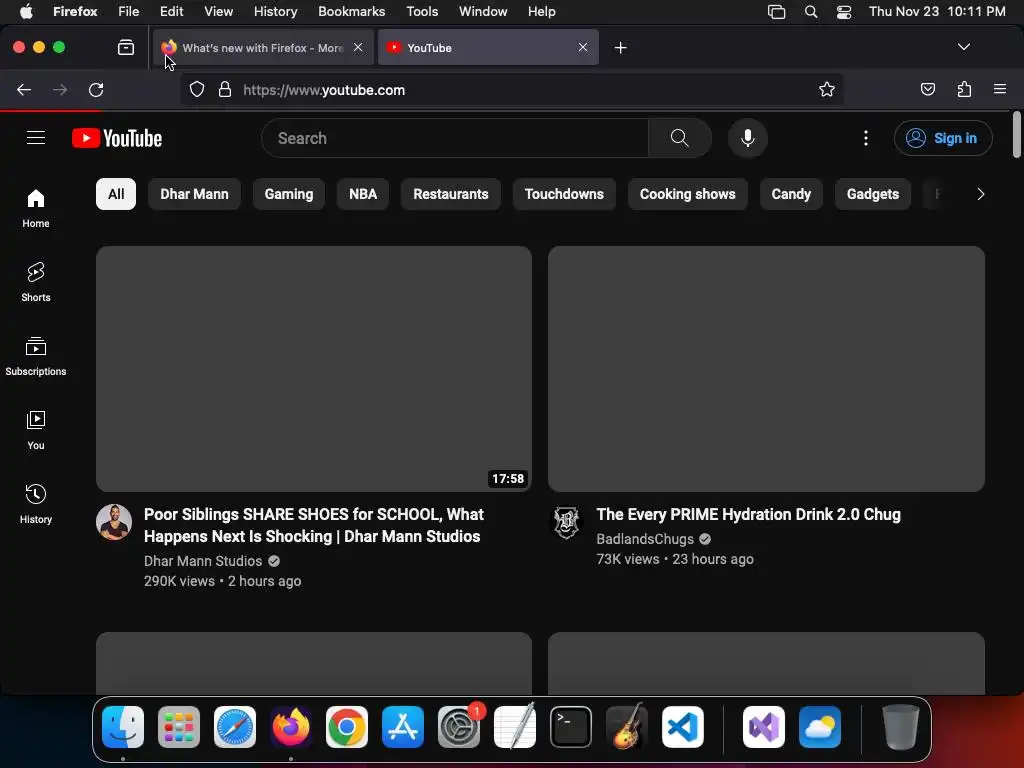Select the Cooking shows filter chip
Screen dimensions: 1024x768
(x=688, y=194)
